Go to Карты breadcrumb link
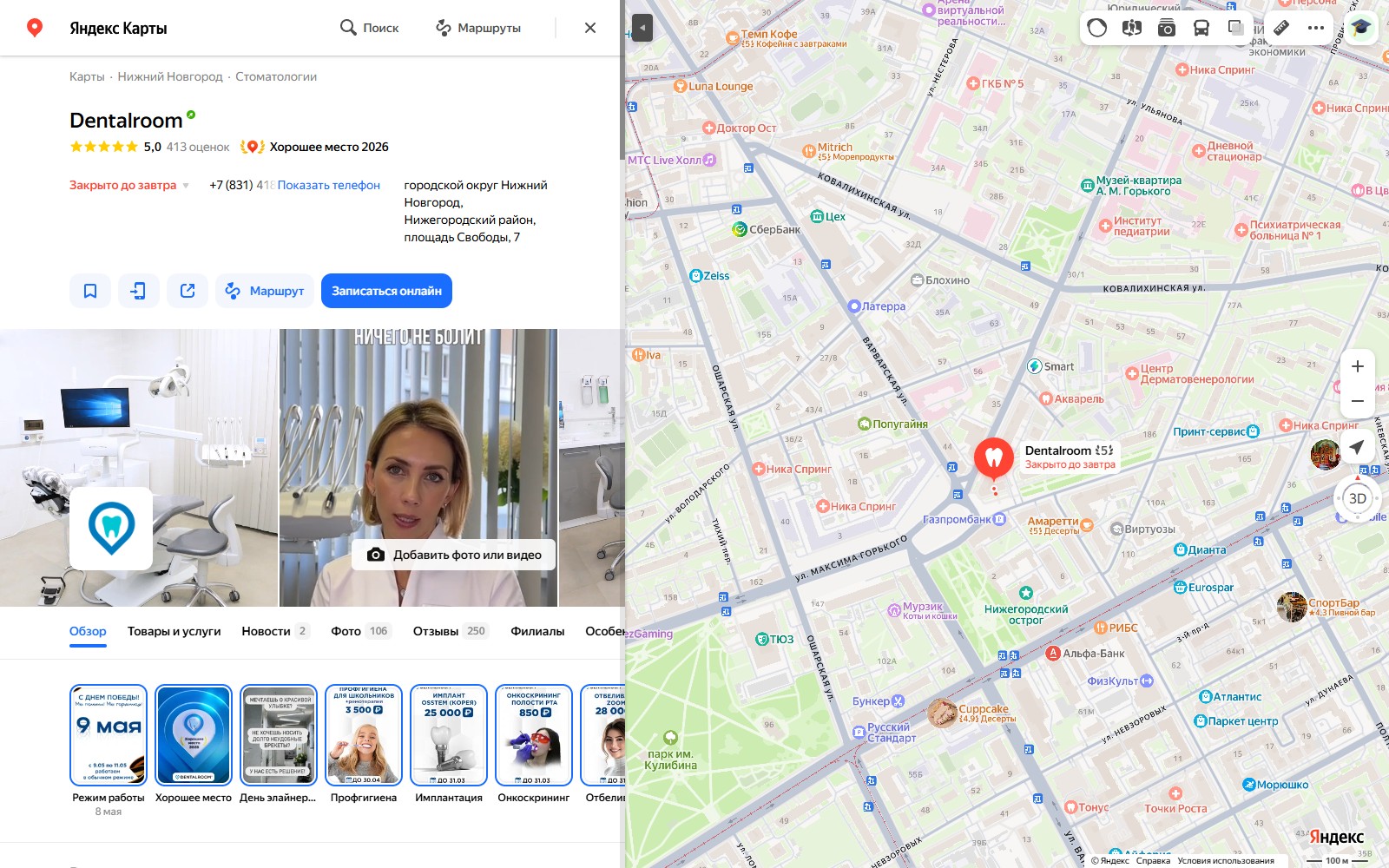The height and width of the screenshot is (868, 1389). coord(87,76)
